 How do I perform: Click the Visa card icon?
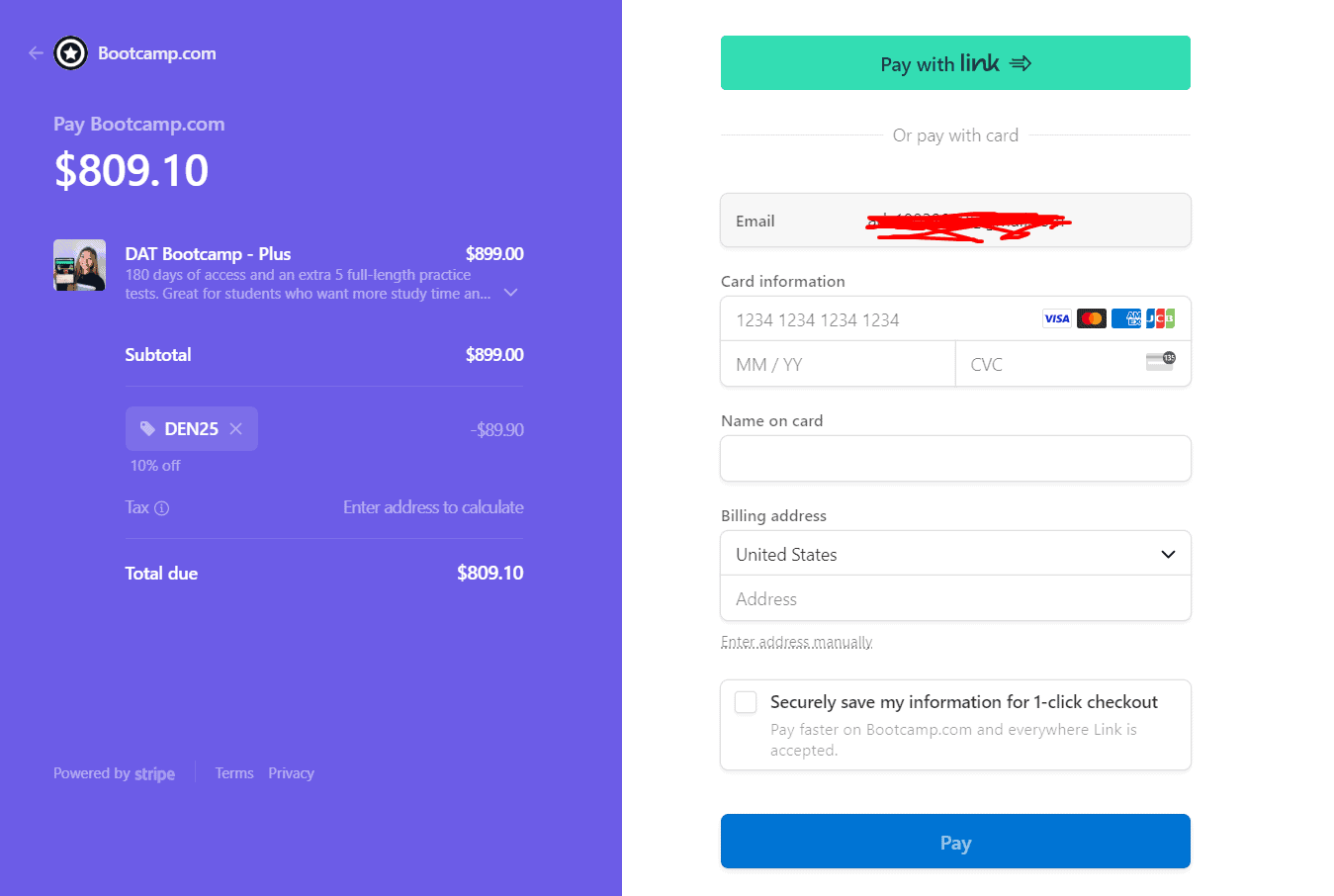coord(1056,318)
